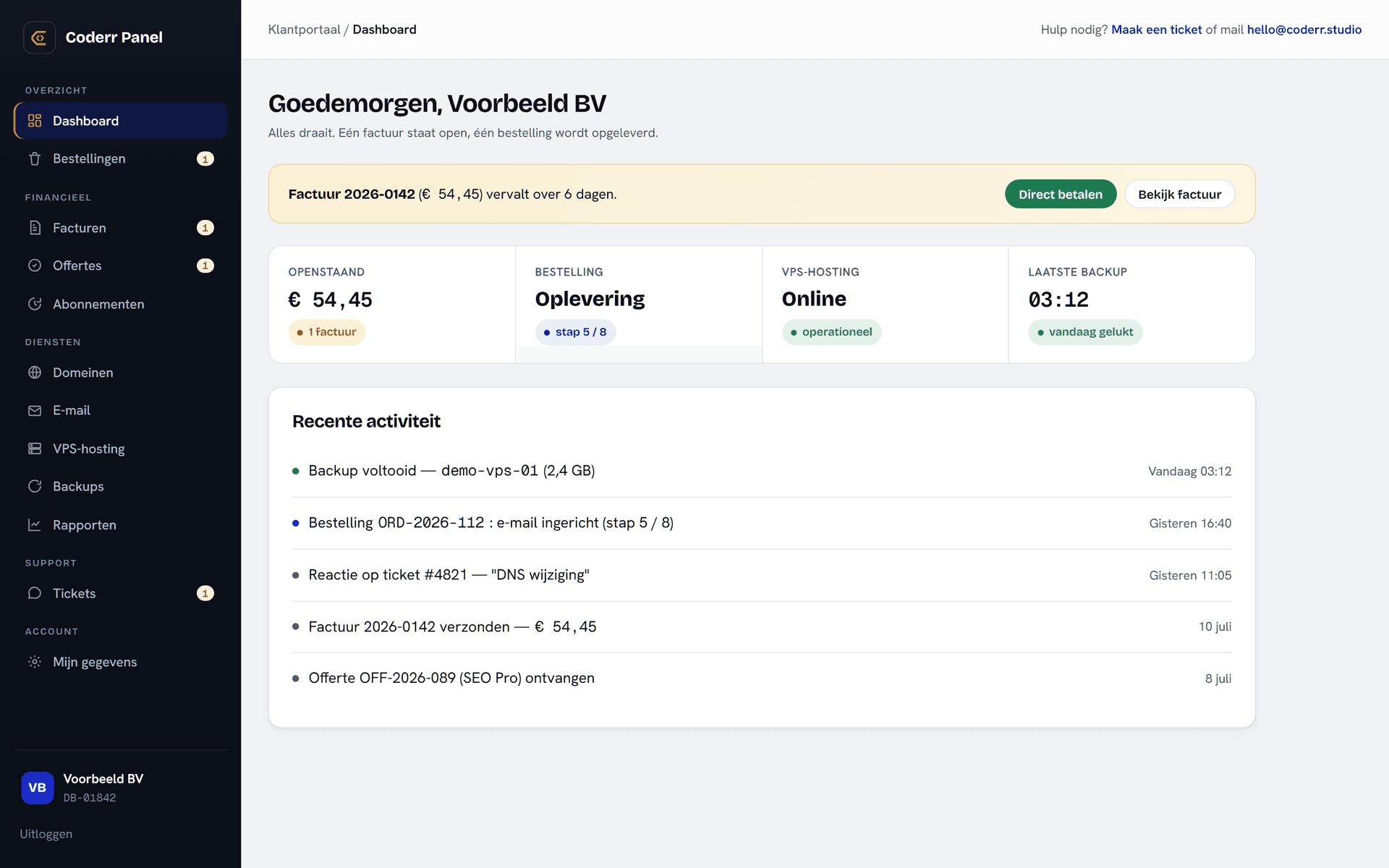The height and width of the screenshot is (868, 1389).
Task: Open the Laatste backup 03:12 card
Action: click(x=1132, y=304)
